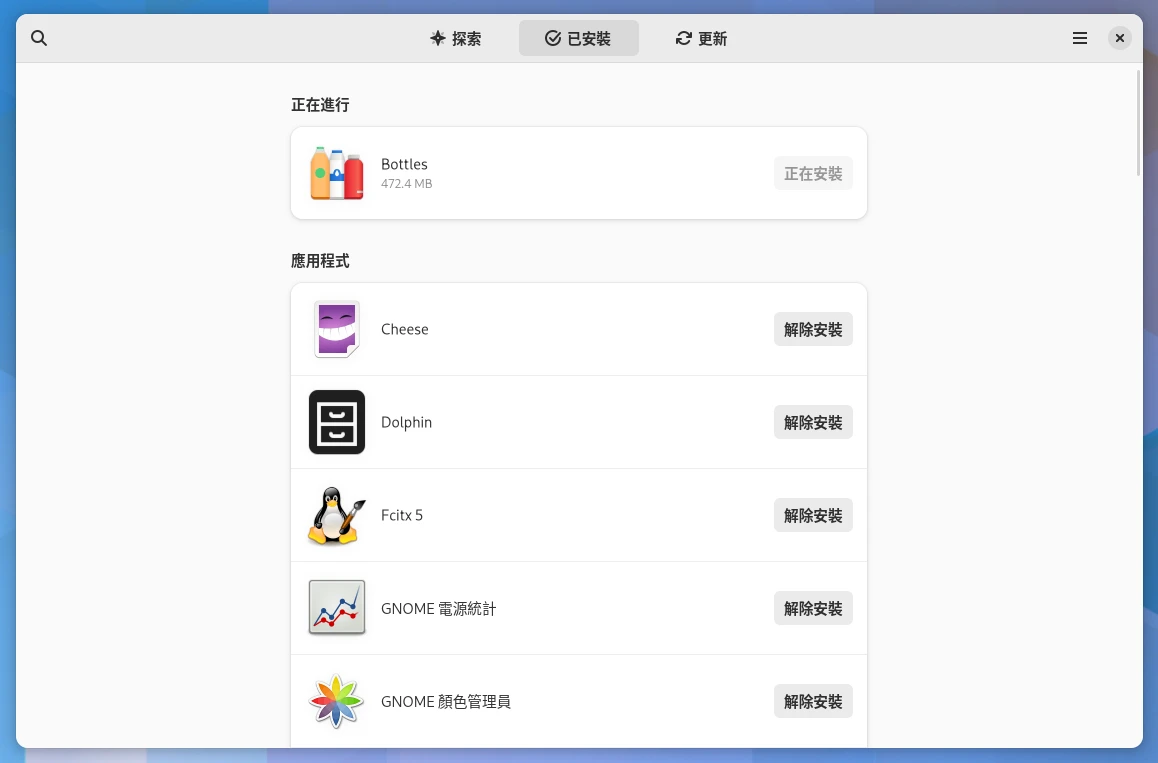The width and height of the screenshot is (1158, 763).
Task: Click the 正在安裝 button for Bottles
Action: pos(813,174)
